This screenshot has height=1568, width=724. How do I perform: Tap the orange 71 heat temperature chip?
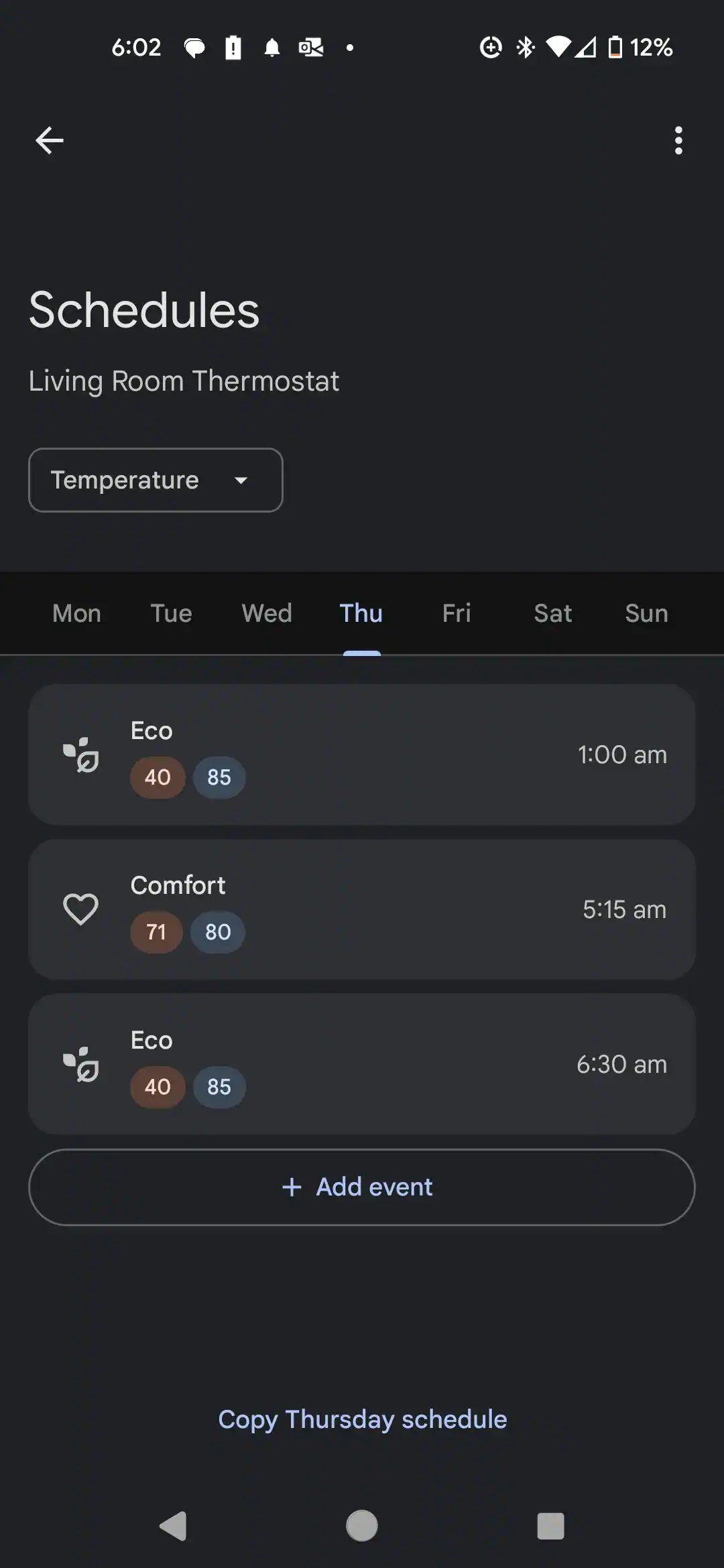coord(156,932)
